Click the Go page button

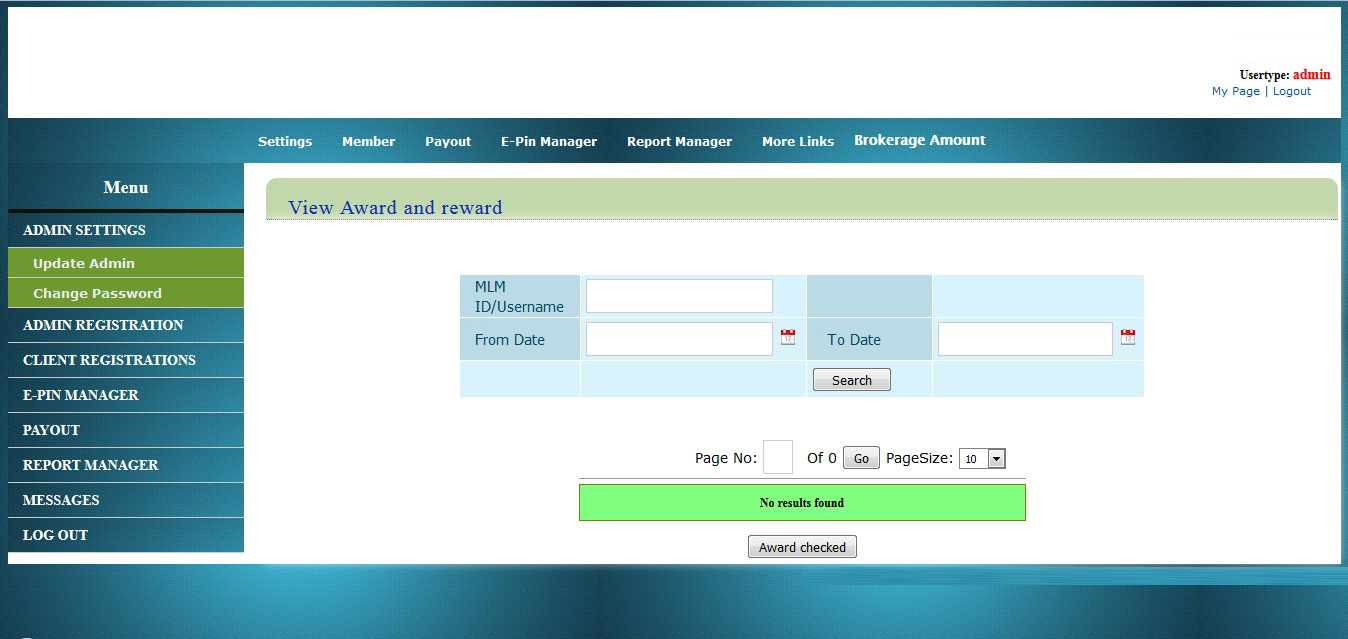(861, 459)
